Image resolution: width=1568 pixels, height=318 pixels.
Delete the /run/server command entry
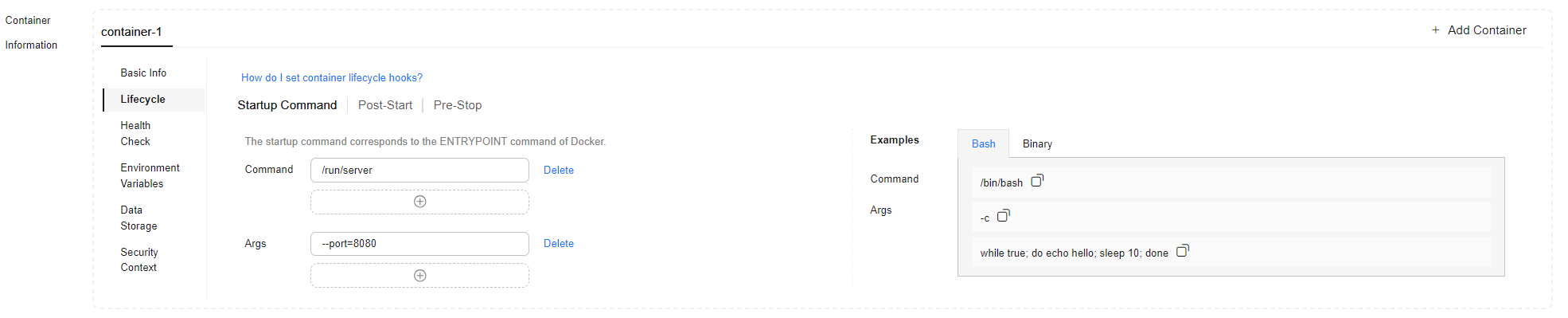pos(559,170)
